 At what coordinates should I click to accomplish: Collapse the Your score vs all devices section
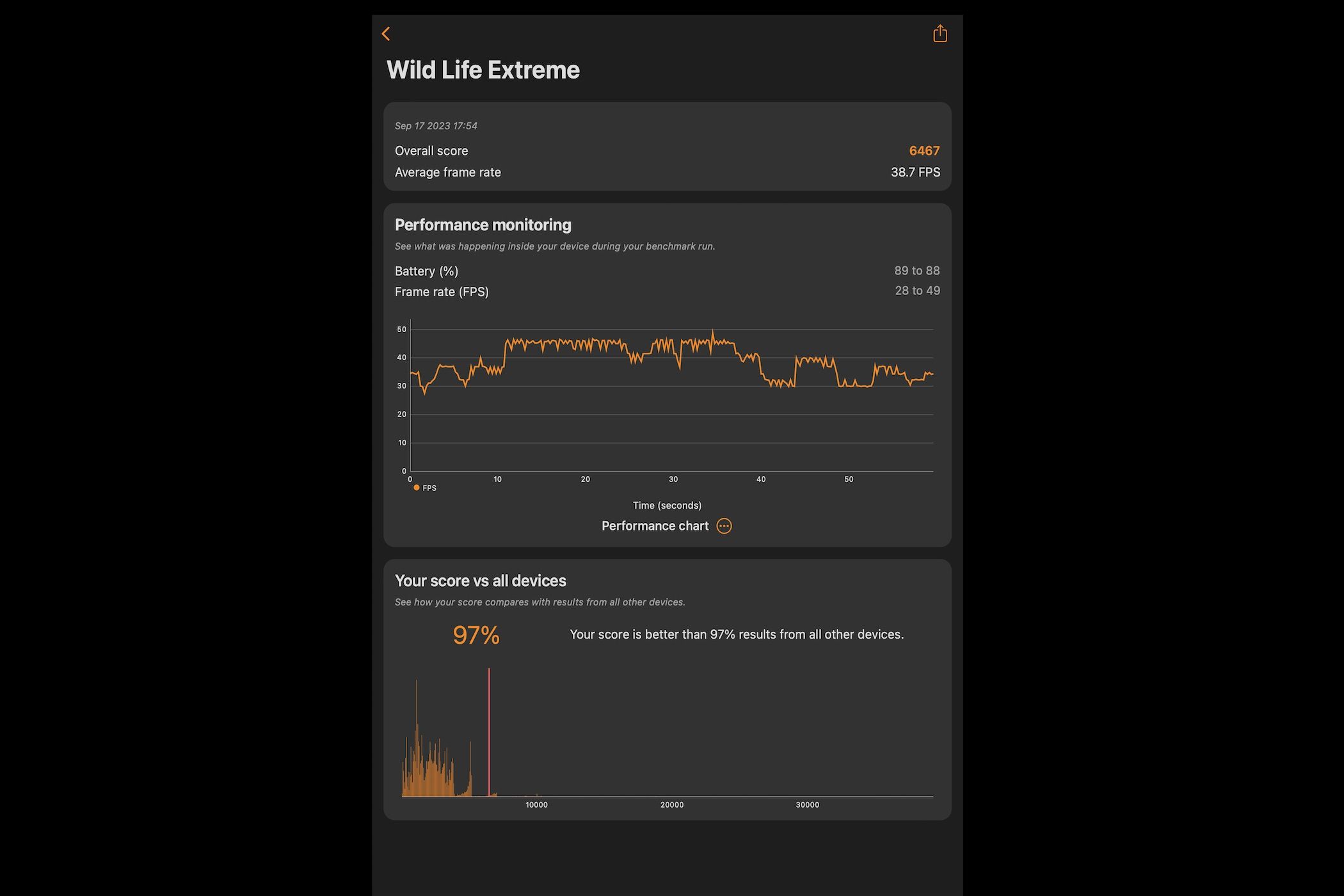pyautogui.click(x=481, y=580)
